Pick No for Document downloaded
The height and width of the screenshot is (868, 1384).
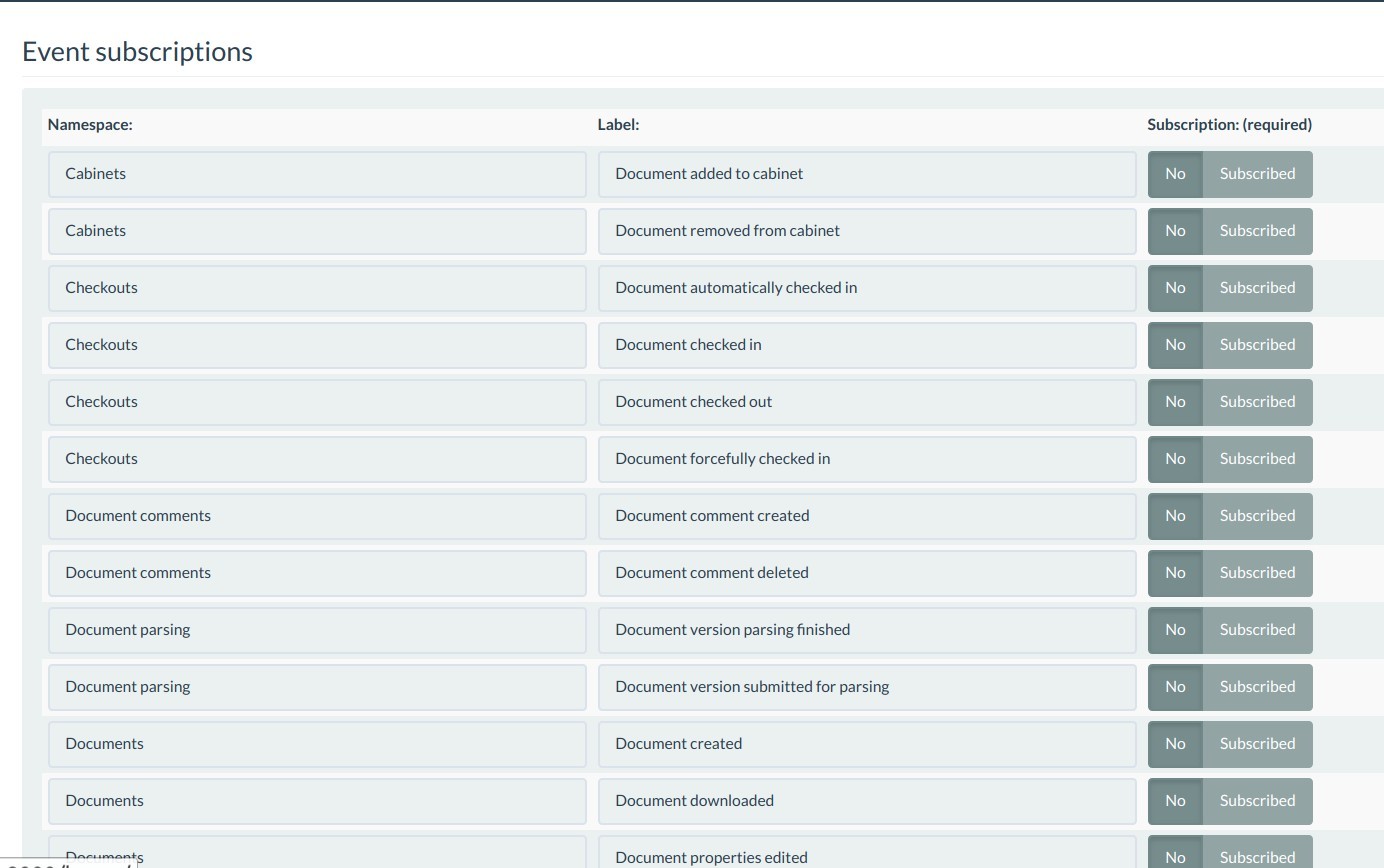[1175, 801]
